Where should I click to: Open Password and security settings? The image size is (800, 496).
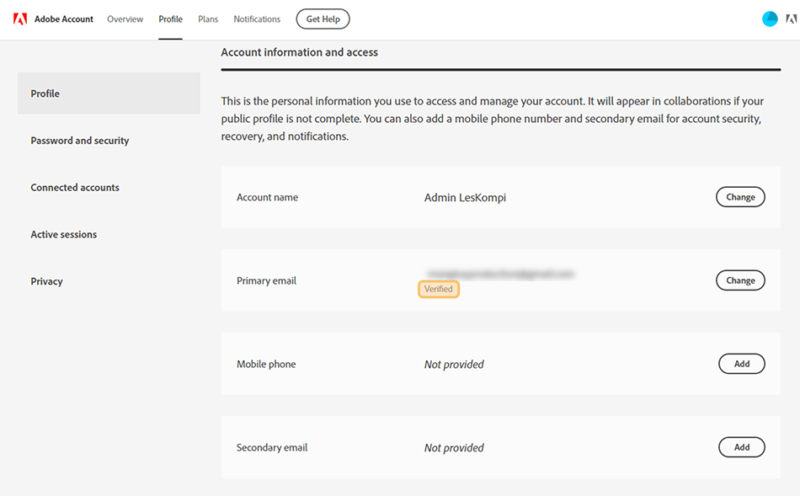[x=80, y=140]
